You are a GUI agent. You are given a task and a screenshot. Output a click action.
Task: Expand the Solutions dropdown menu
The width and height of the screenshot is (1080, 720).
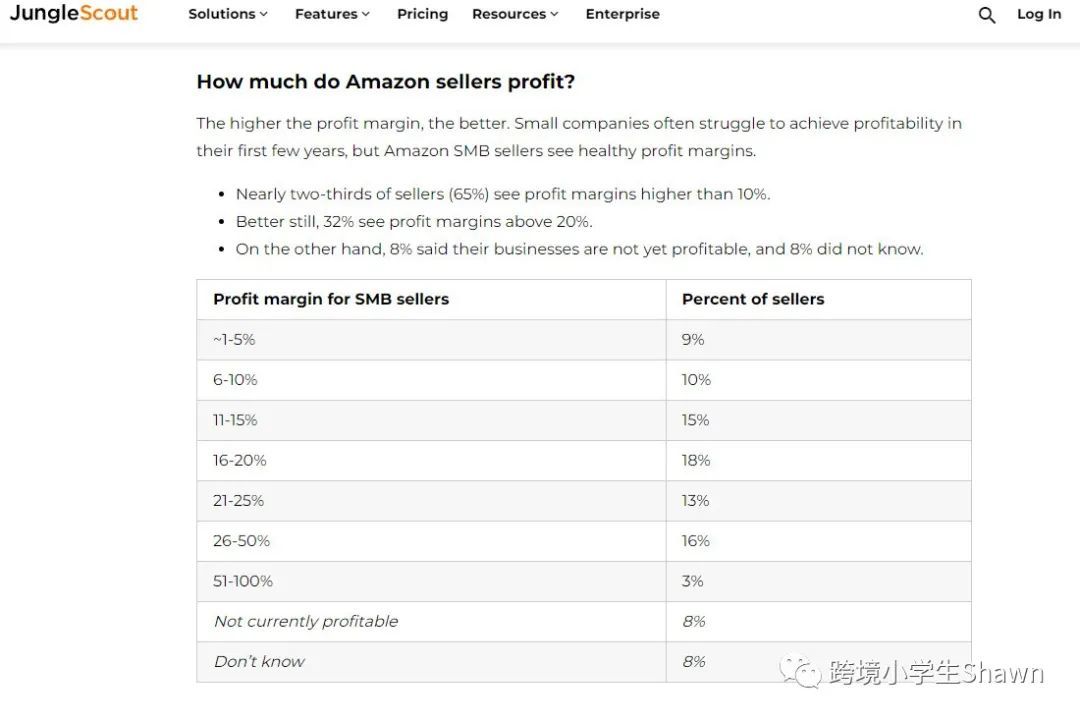coord(227,14)
